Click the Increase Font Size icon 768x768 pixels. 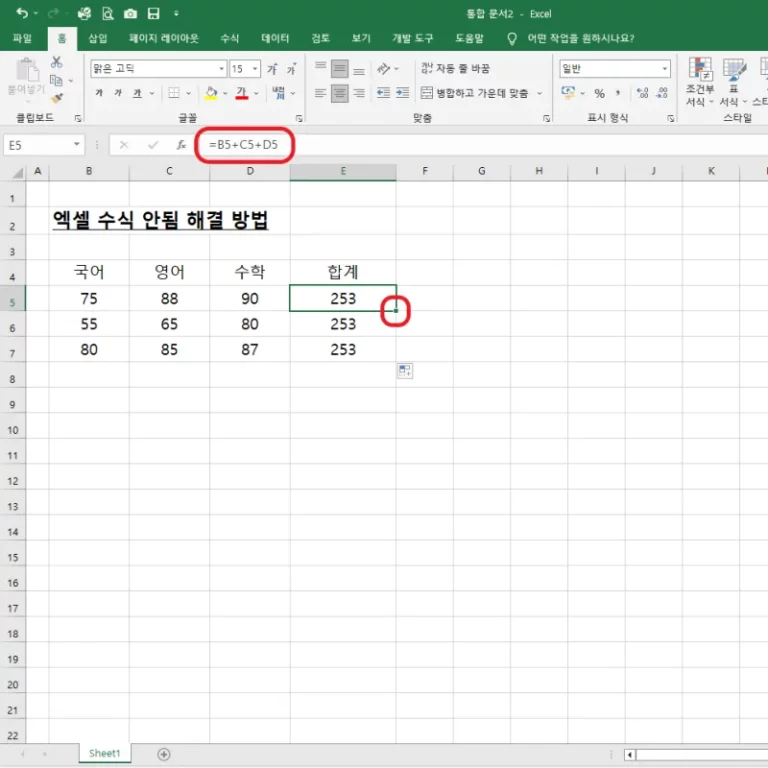coord(272,69)
